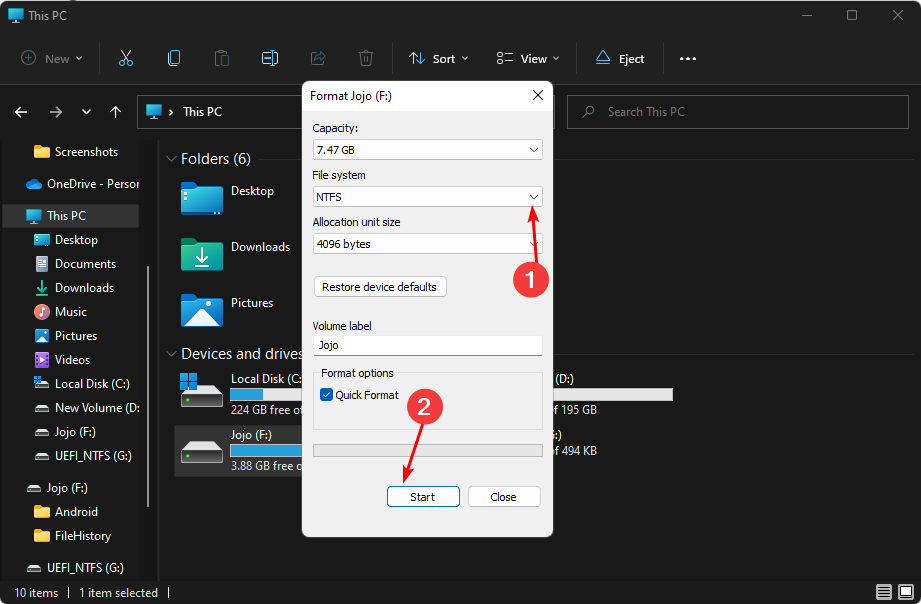Image resolution: width=921 pixels, height=604 pixels.
Task: Open Documents in the sidebar
Action: pyautogui.click(x=75, y=264)
